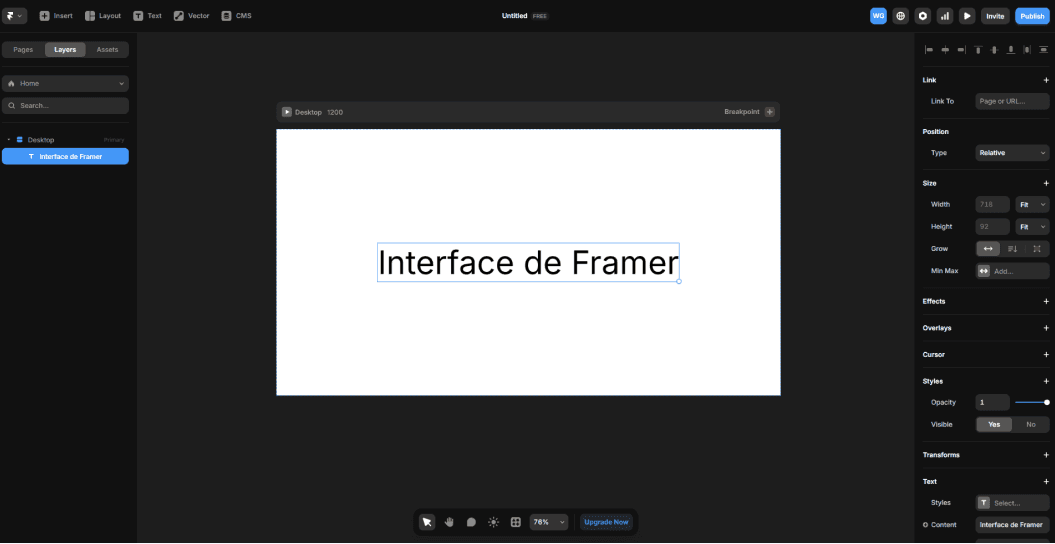Open the Position Type Relative dropdown

(x=1012, y=153)
